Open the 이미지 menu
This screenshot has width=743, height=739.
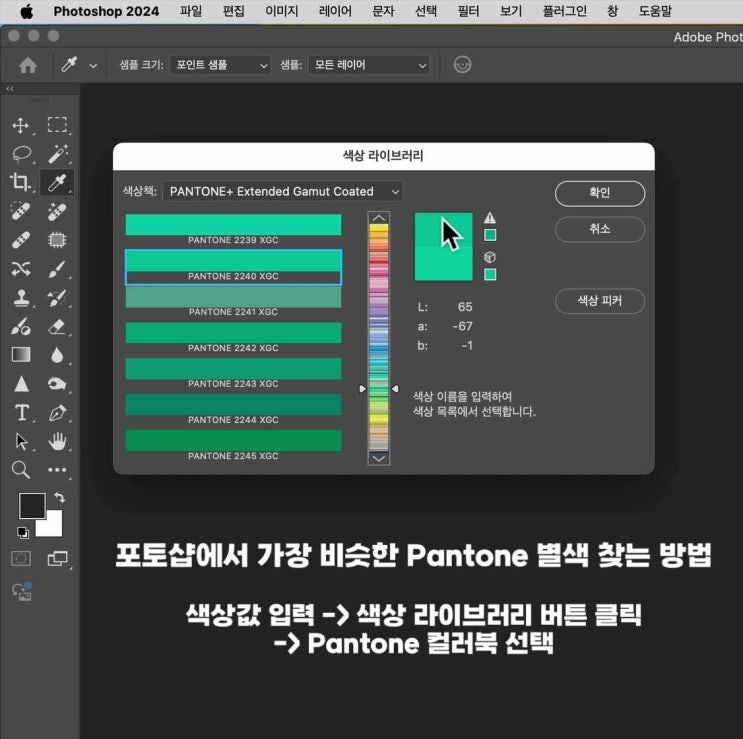(x=281, y=11)
